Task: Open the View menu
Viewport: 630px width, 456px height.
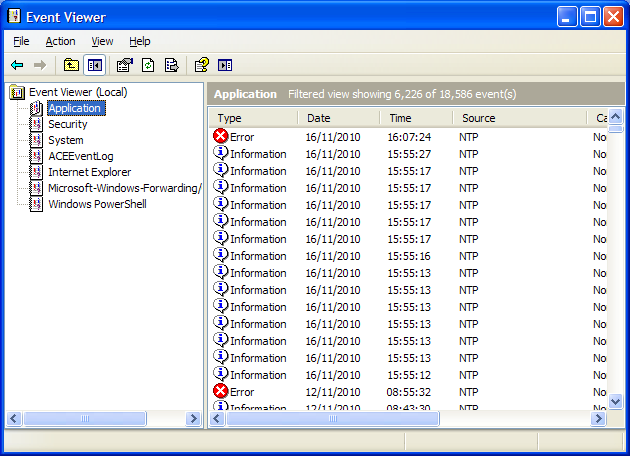Action: pos(102,41)
